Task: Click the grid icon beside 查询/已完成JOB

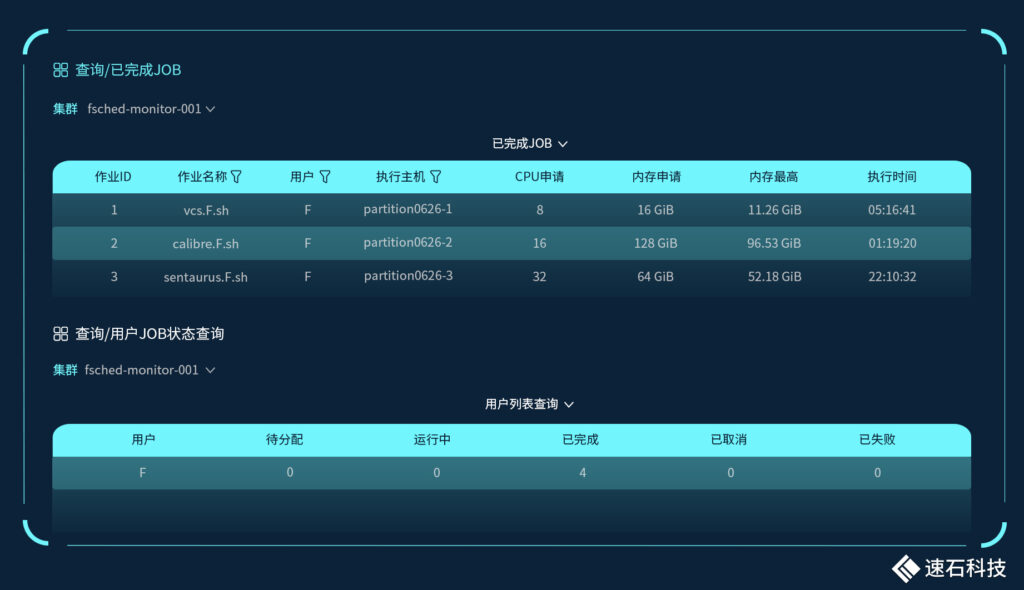Action: [60, 70]
